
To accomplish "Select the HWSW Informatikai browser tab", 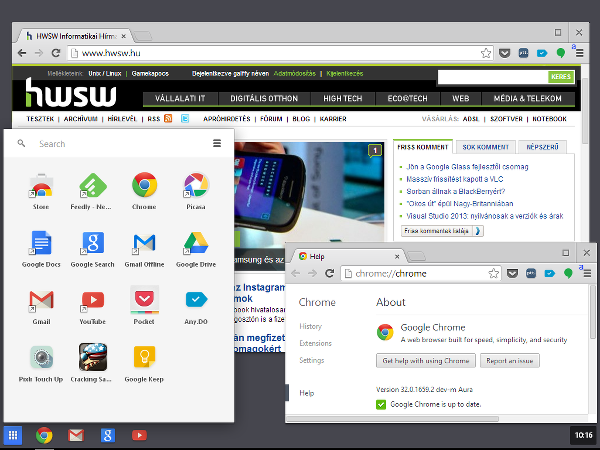I will point(75,36).
